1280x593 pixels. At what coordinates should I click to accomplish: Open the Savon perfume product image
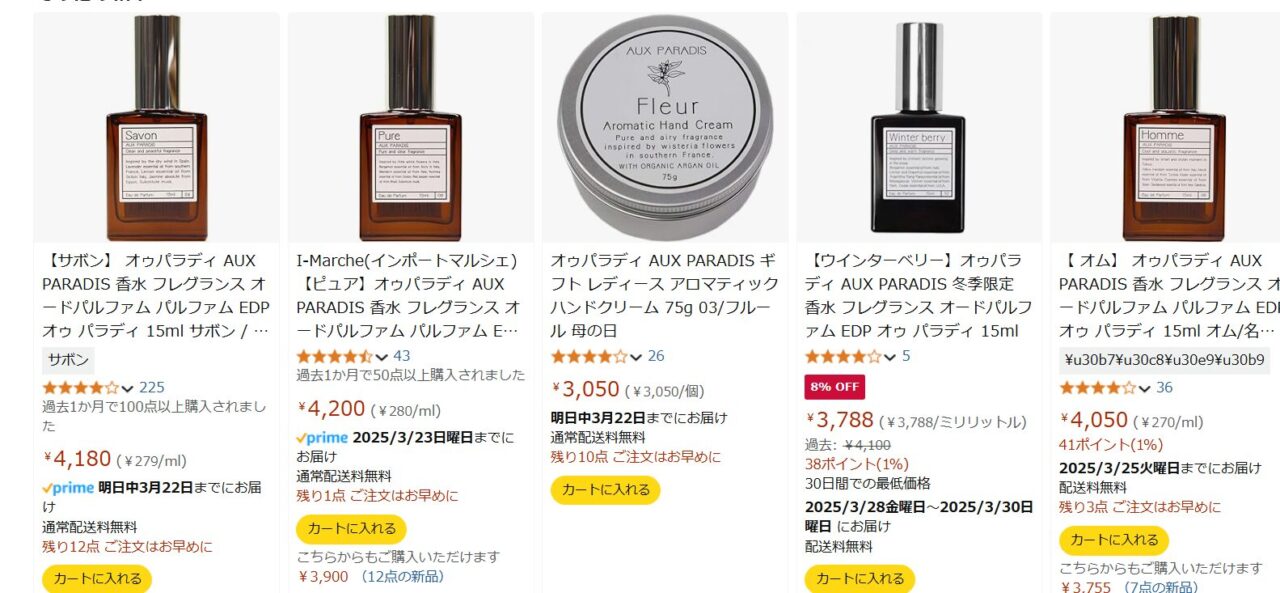[x=157, y=127]
